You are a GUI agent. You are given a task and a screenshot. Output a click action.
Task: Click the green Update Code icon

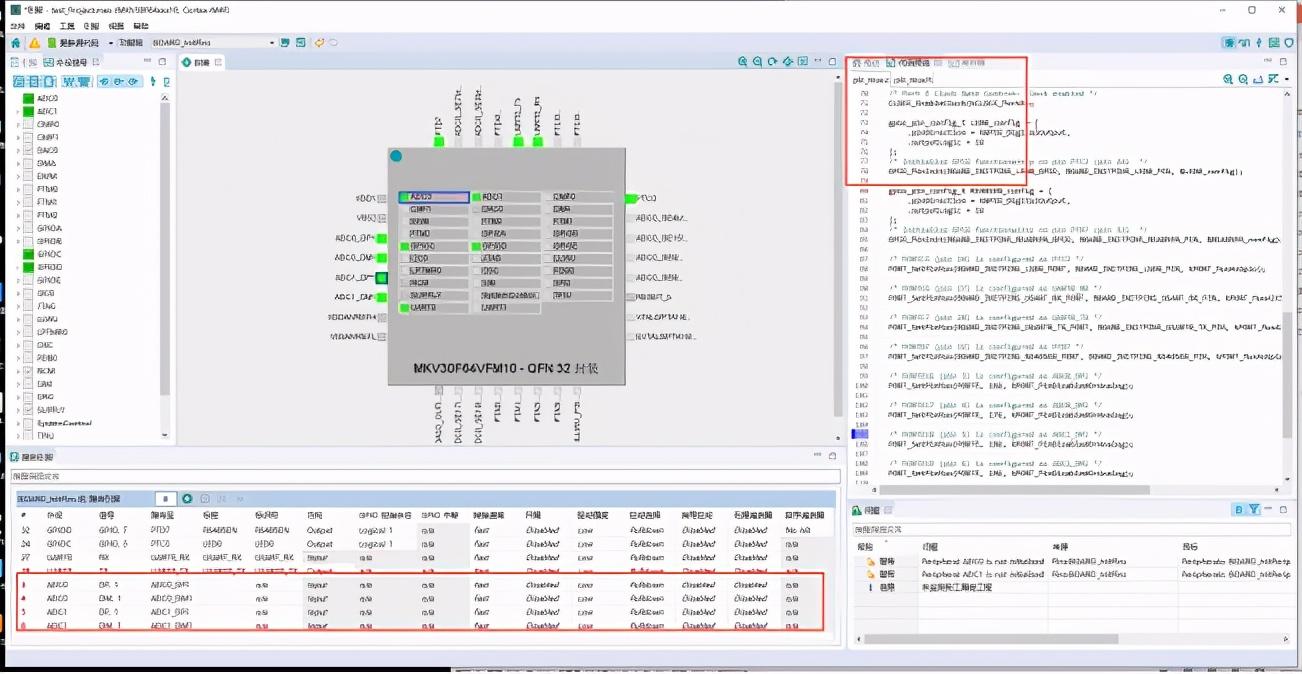point(52,43)
